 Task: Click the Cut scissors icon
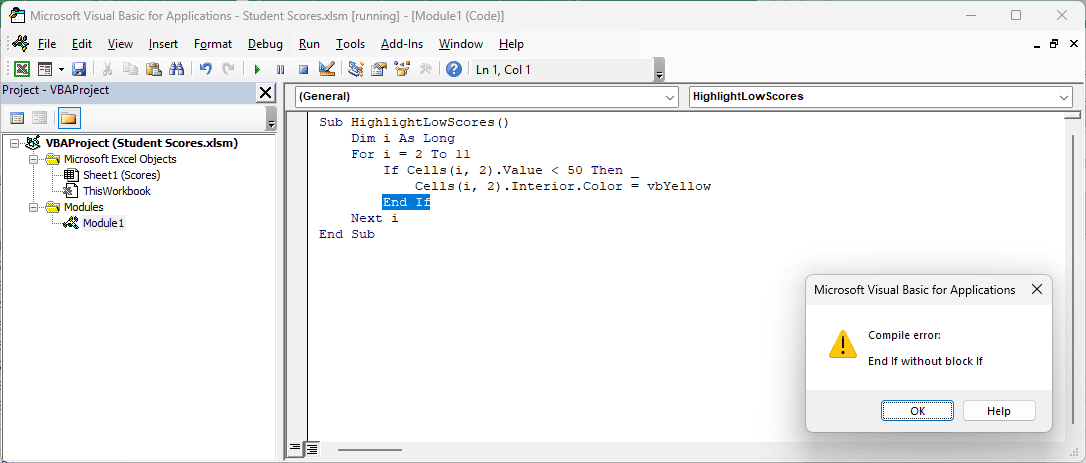tap(107, 69)
